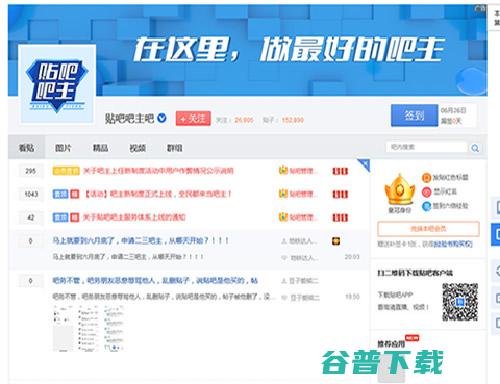Click the blue 置顶 tag in the 42-reply row
The width and height of the screenshot is (500, 384).
(x=60, y=217)
